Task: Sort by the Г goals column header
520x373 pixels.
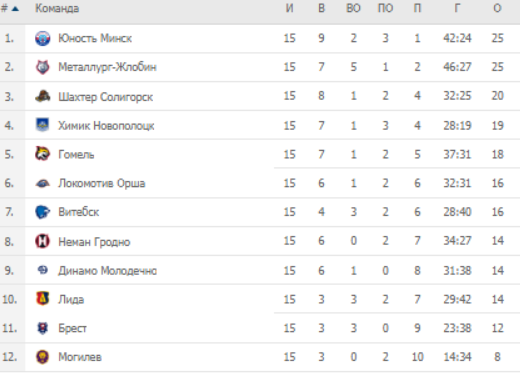Action: point(457,8)
